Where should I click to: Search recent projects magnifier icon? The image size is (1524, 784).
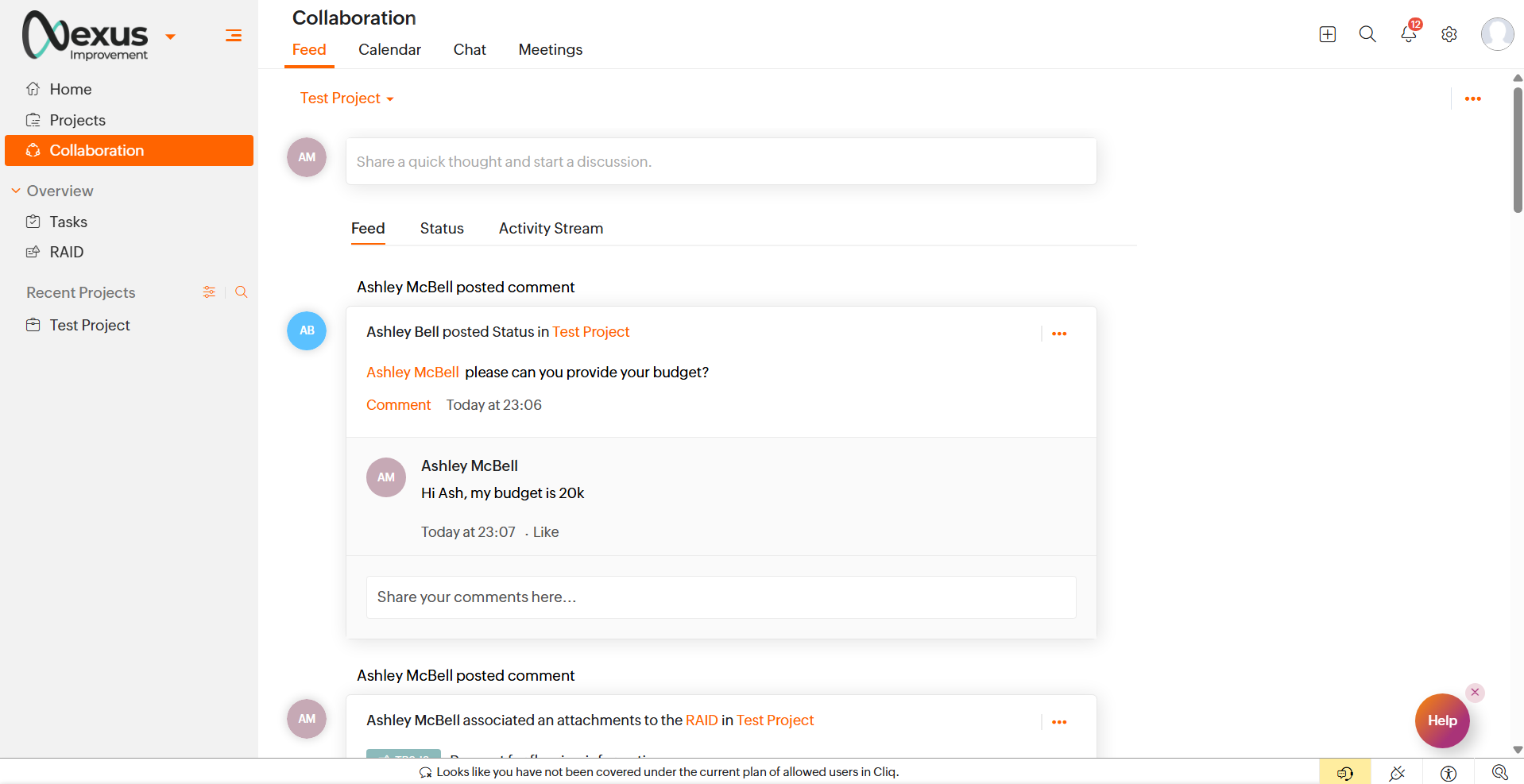click(x=242, y=292)
